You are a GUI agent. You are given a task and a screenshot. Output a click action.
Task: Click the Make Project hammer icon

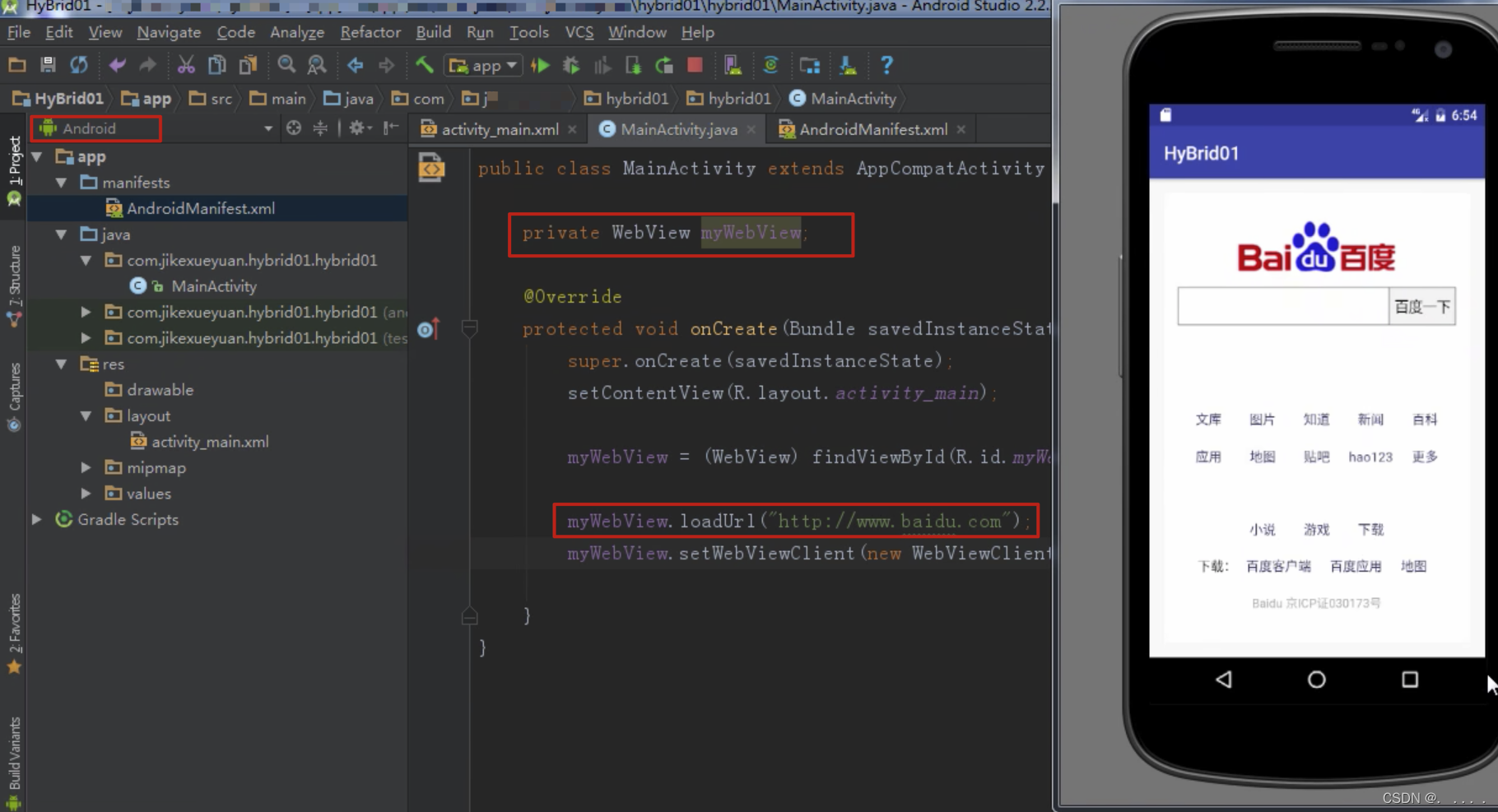pos(424,65)
